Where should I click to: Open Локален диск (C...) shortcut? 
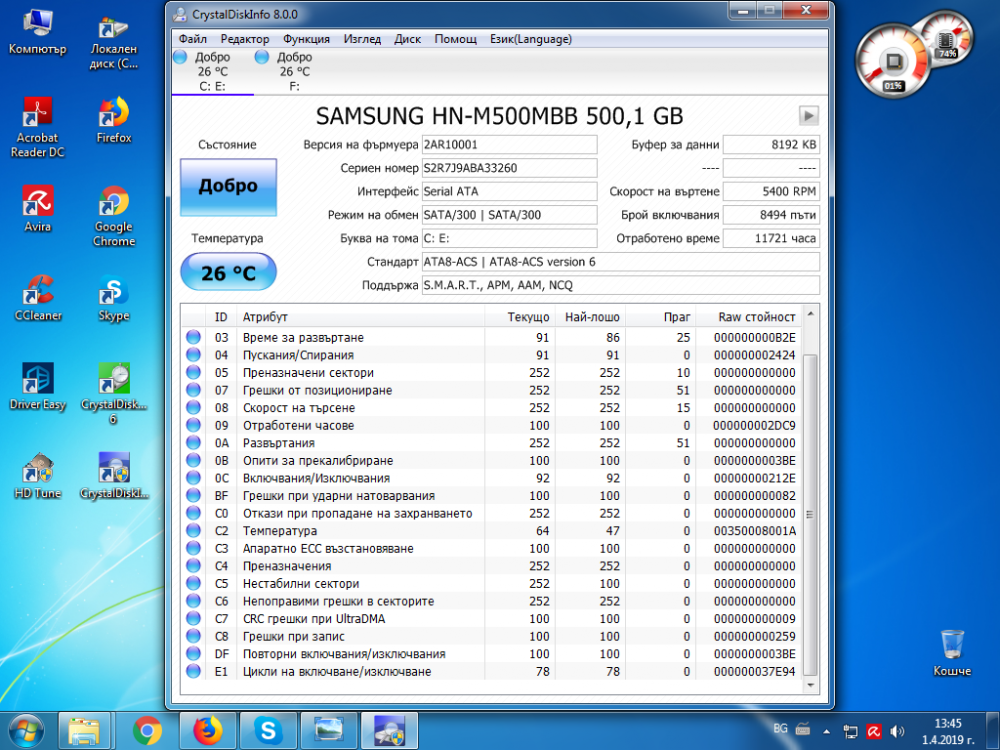click(114, 42)
